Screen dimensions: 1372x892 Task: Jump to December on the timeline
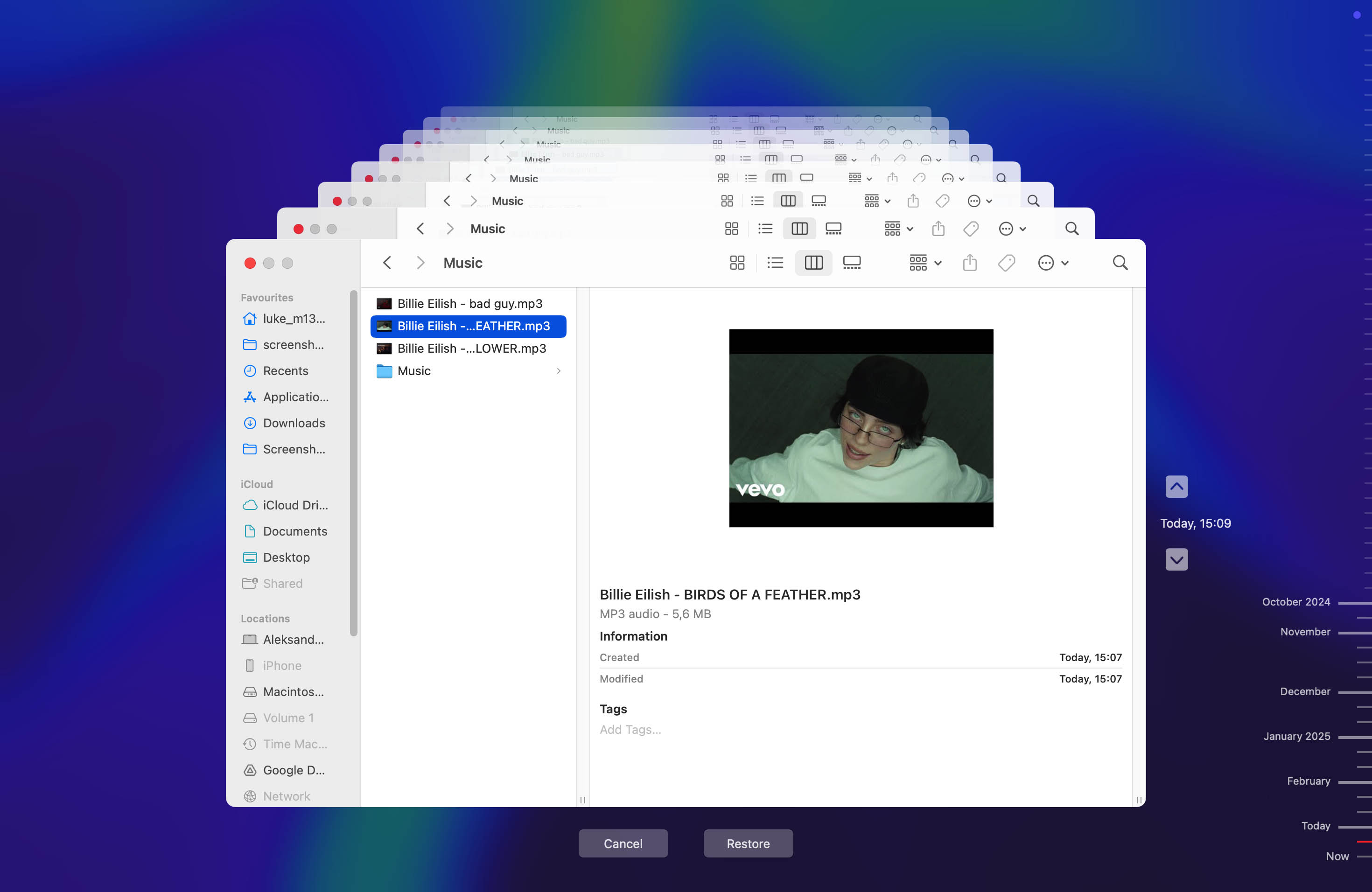(x=1304, y=691)
